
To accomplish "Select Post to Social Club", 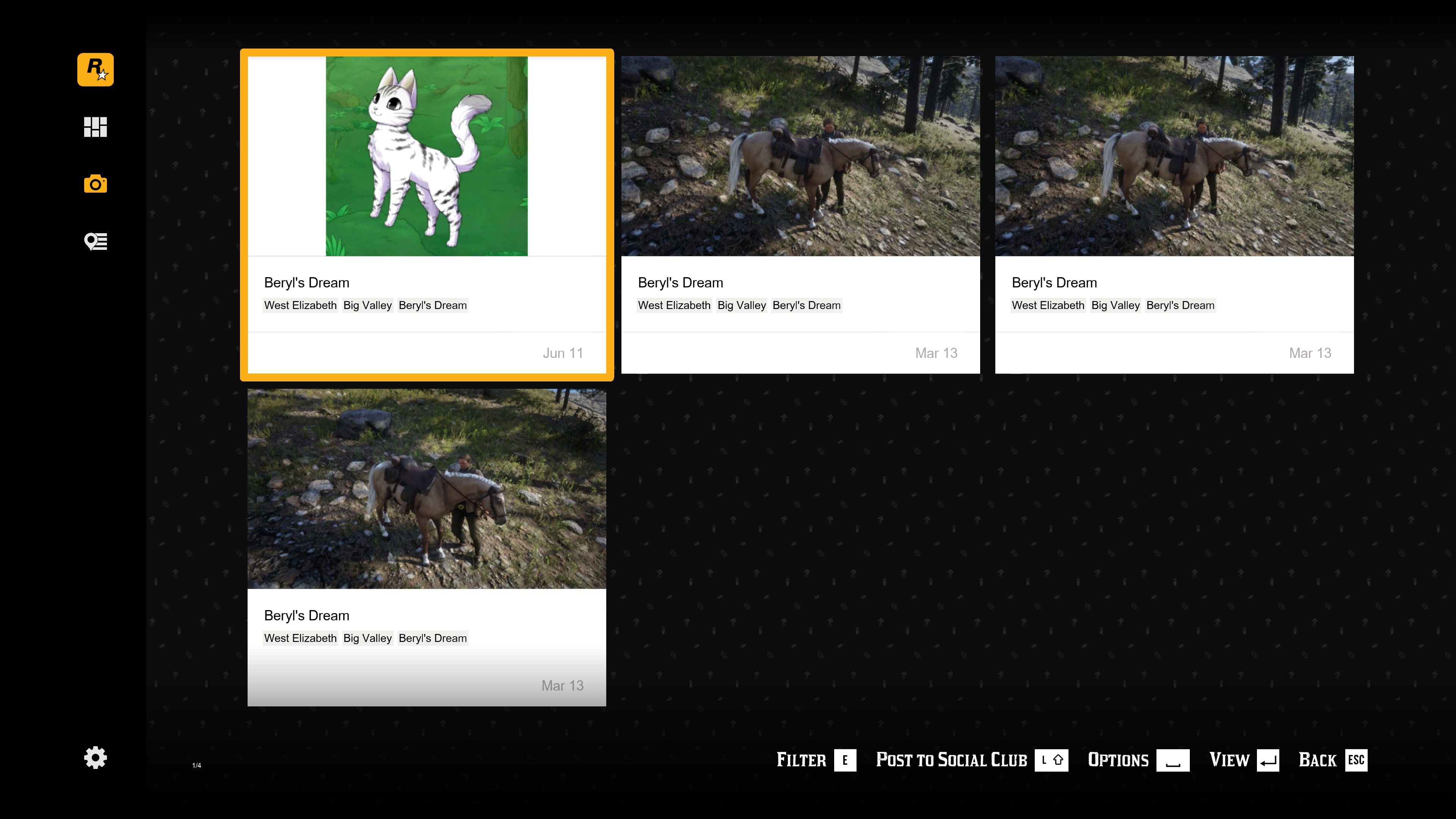I will pos(951,760).
